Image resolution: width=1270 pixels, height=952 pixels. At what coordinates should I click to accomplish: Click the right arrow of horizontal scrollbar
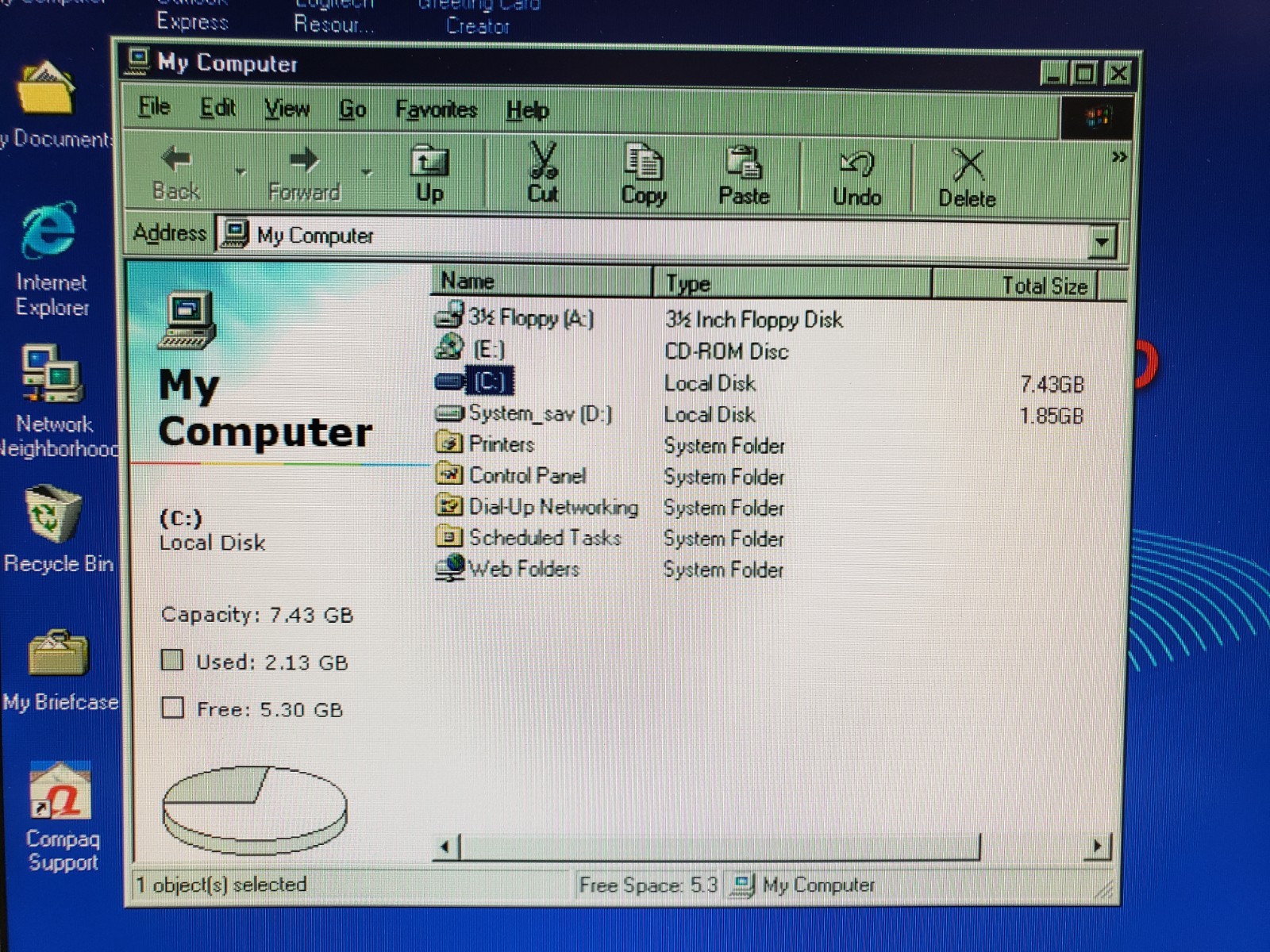[x=1097, y=846]
